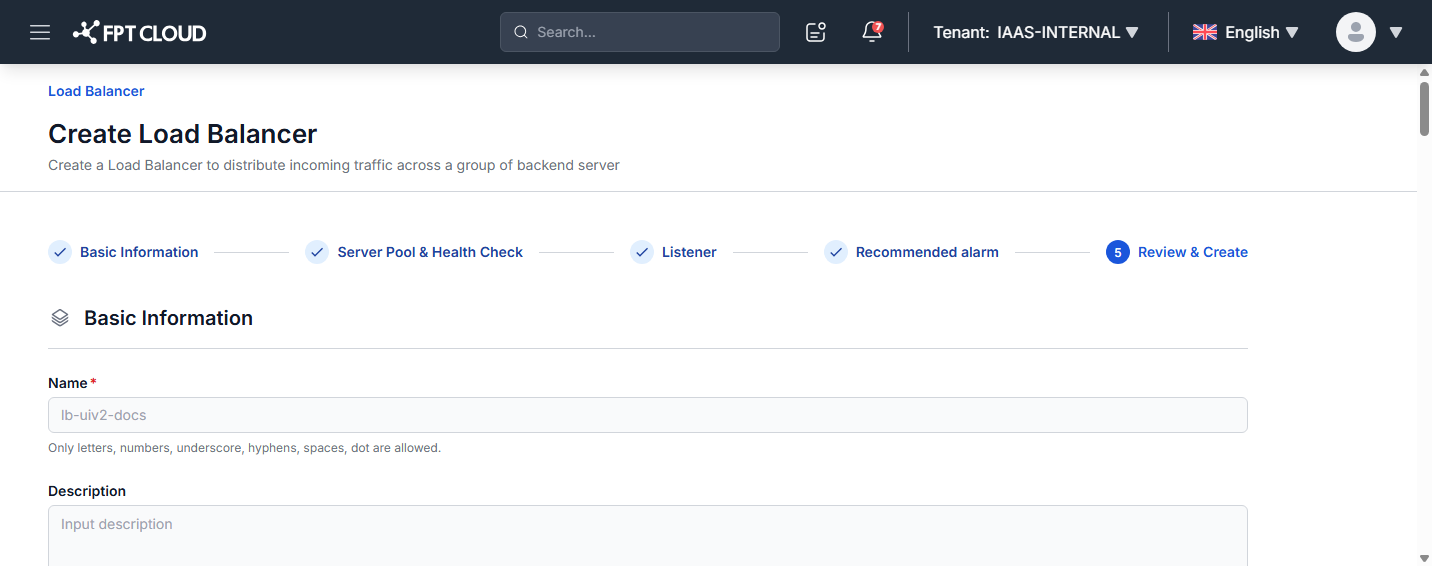Screen dimensions: 1432x566
Task: Click the UK flag language icon
Action: 1205,32
